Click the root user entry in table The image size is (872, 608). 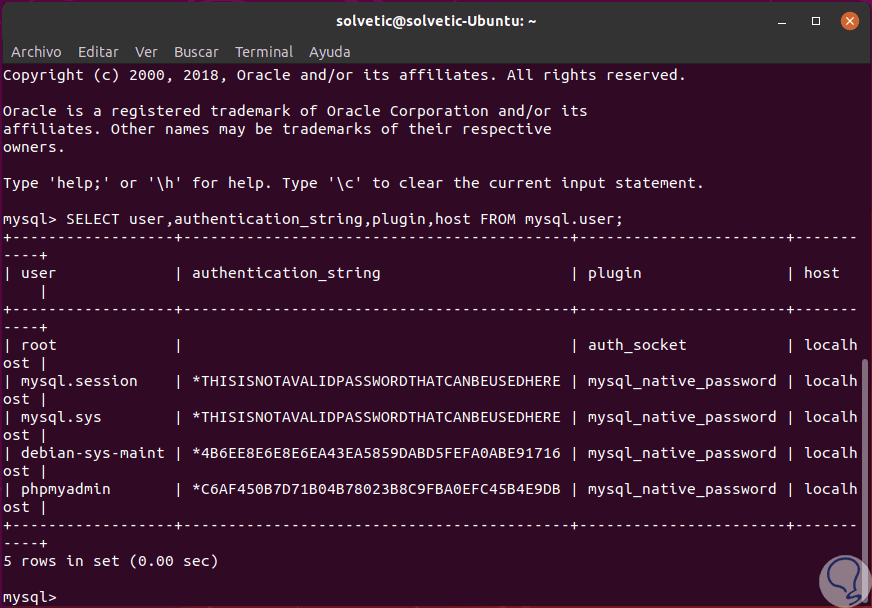39,345
